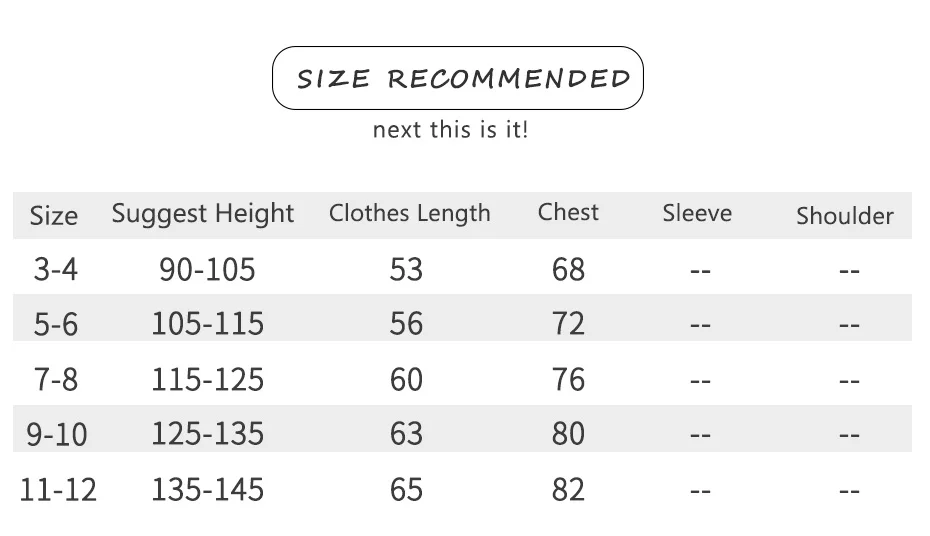Click the 135-145 height cell
Image resolution: width=930 pixels, height=536 pixels.
pos(208,490)
